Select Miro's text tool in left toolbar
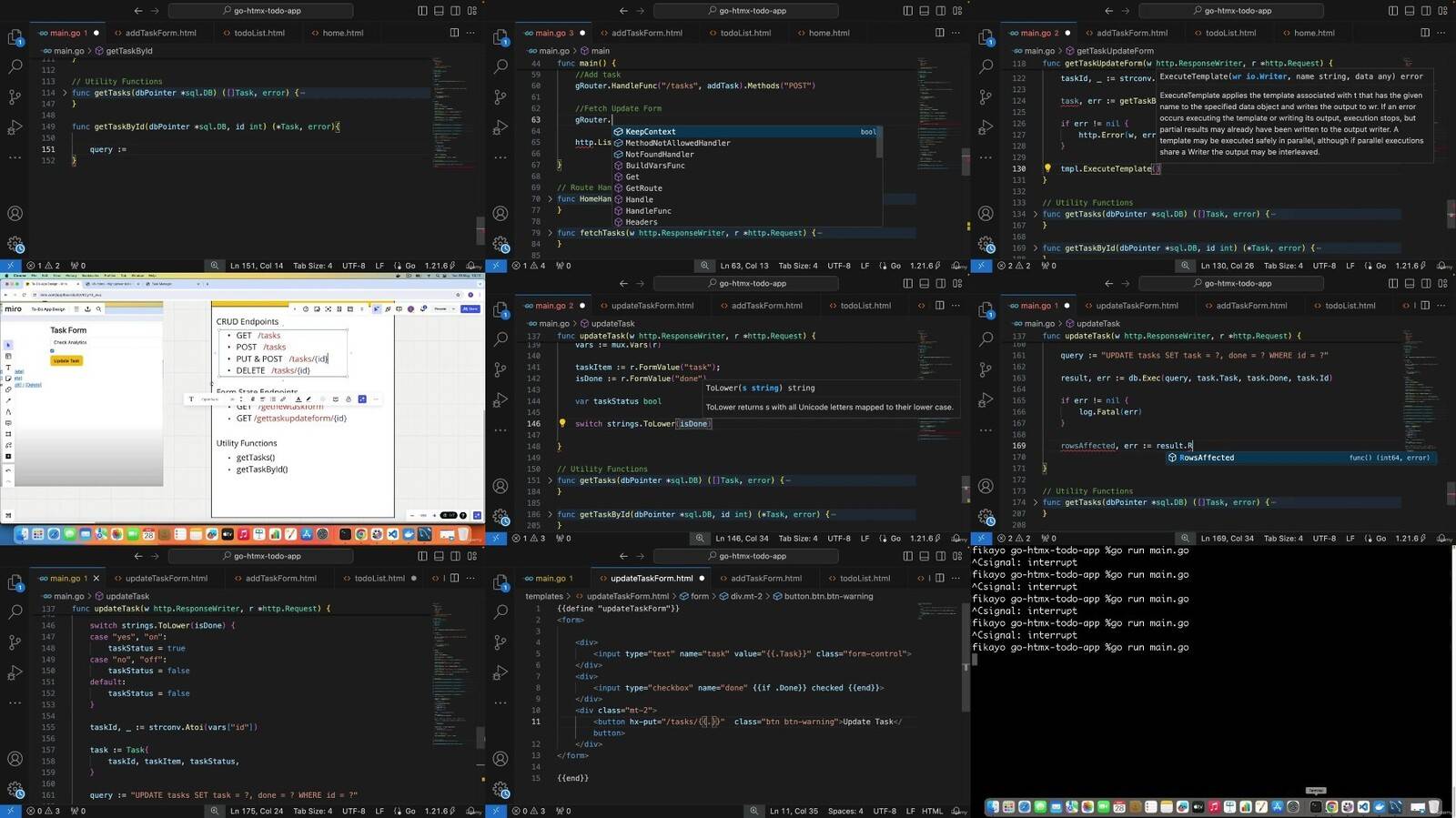 (8, 368)
